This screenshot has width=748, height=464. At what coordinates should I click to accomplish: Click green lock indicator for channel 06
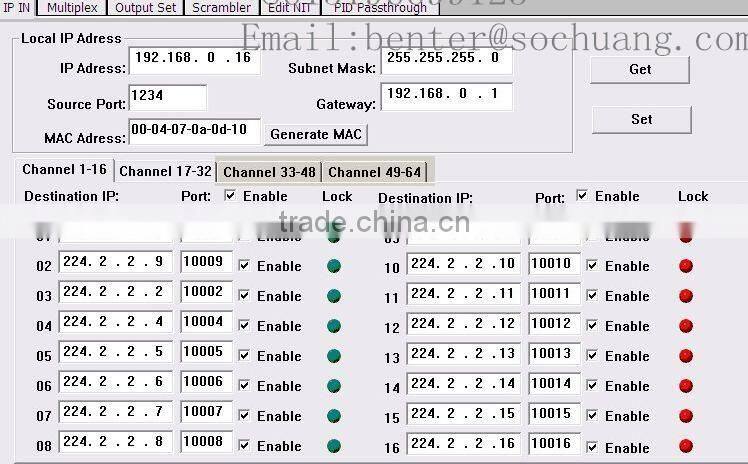334,386
